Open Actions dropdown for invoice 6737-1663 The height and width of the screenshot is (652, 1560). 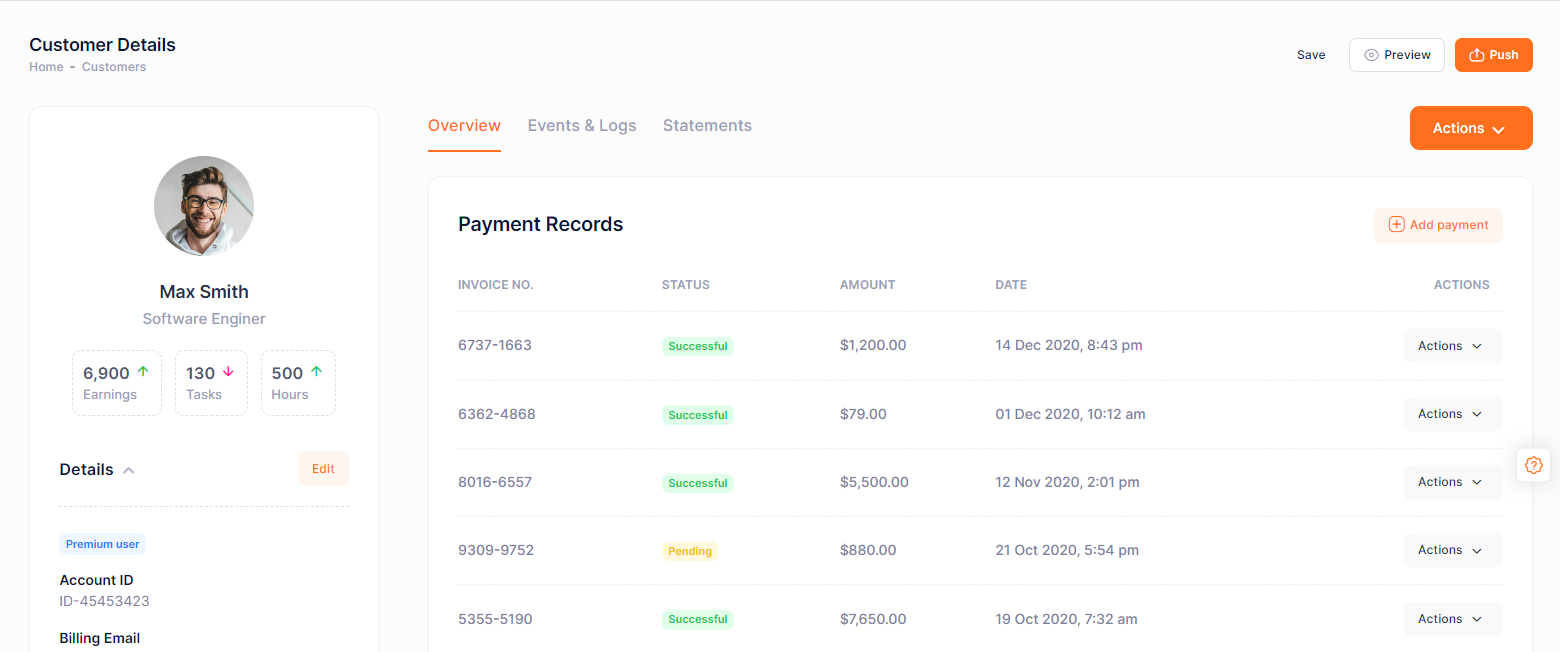pyautogui.click(x=1452, y=346)
